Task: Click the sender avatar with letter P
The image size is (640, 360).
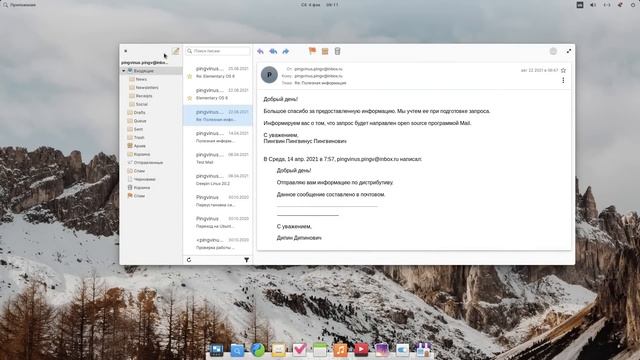Action: pos(269,75)
